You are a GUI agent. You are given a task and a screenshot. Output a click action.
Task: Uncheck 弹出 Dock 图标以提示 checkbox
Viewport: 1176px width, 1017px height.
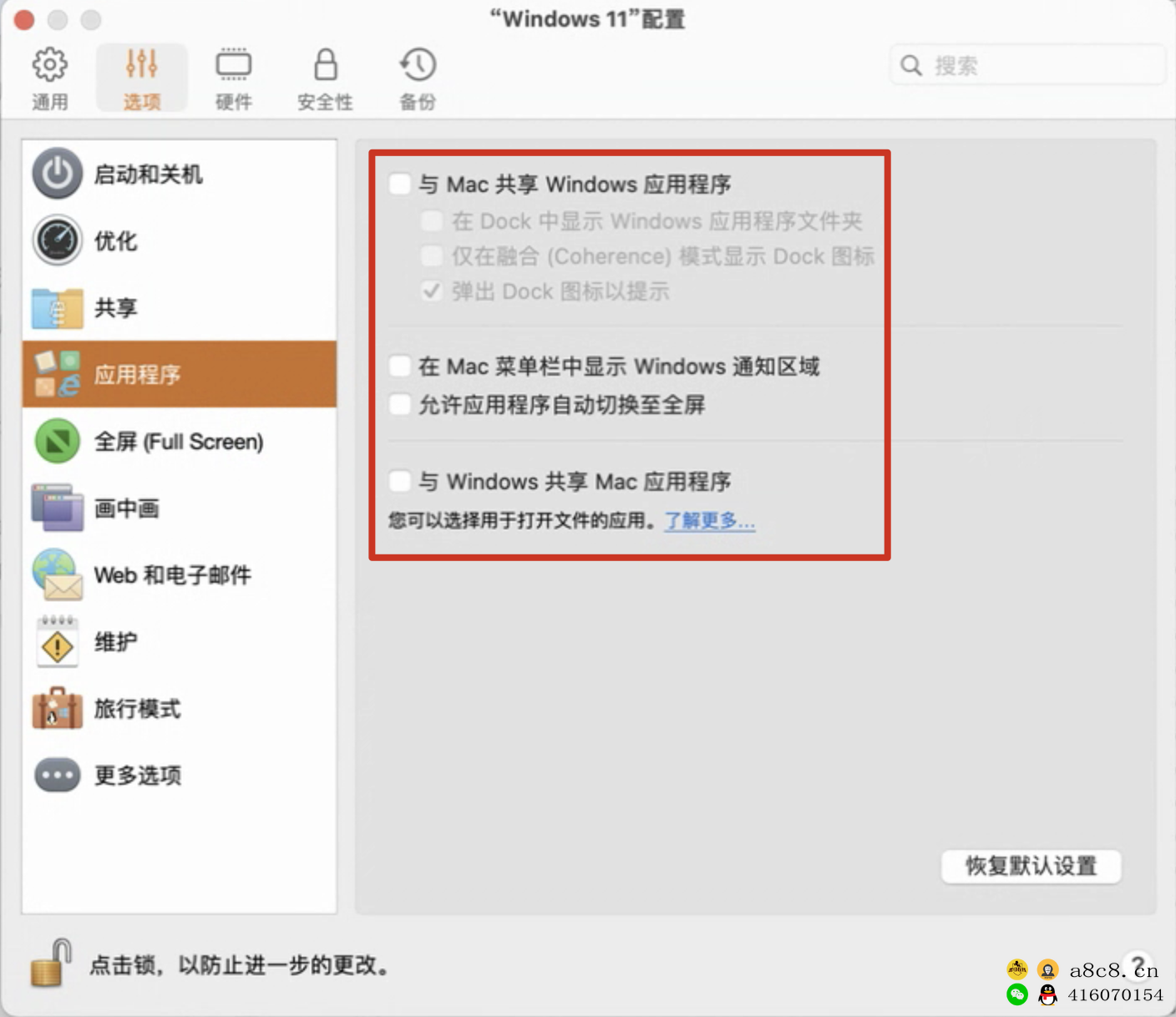432,291
